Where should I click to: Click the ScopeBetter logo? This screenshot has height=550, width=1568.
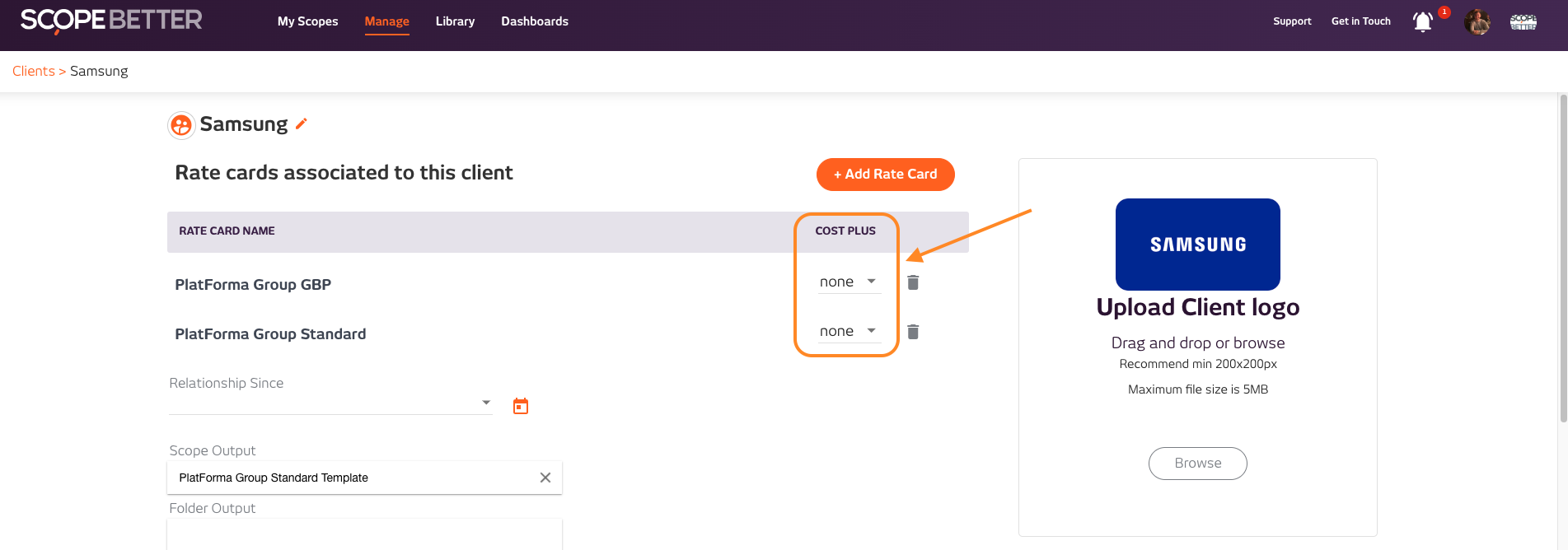[111, 21]
